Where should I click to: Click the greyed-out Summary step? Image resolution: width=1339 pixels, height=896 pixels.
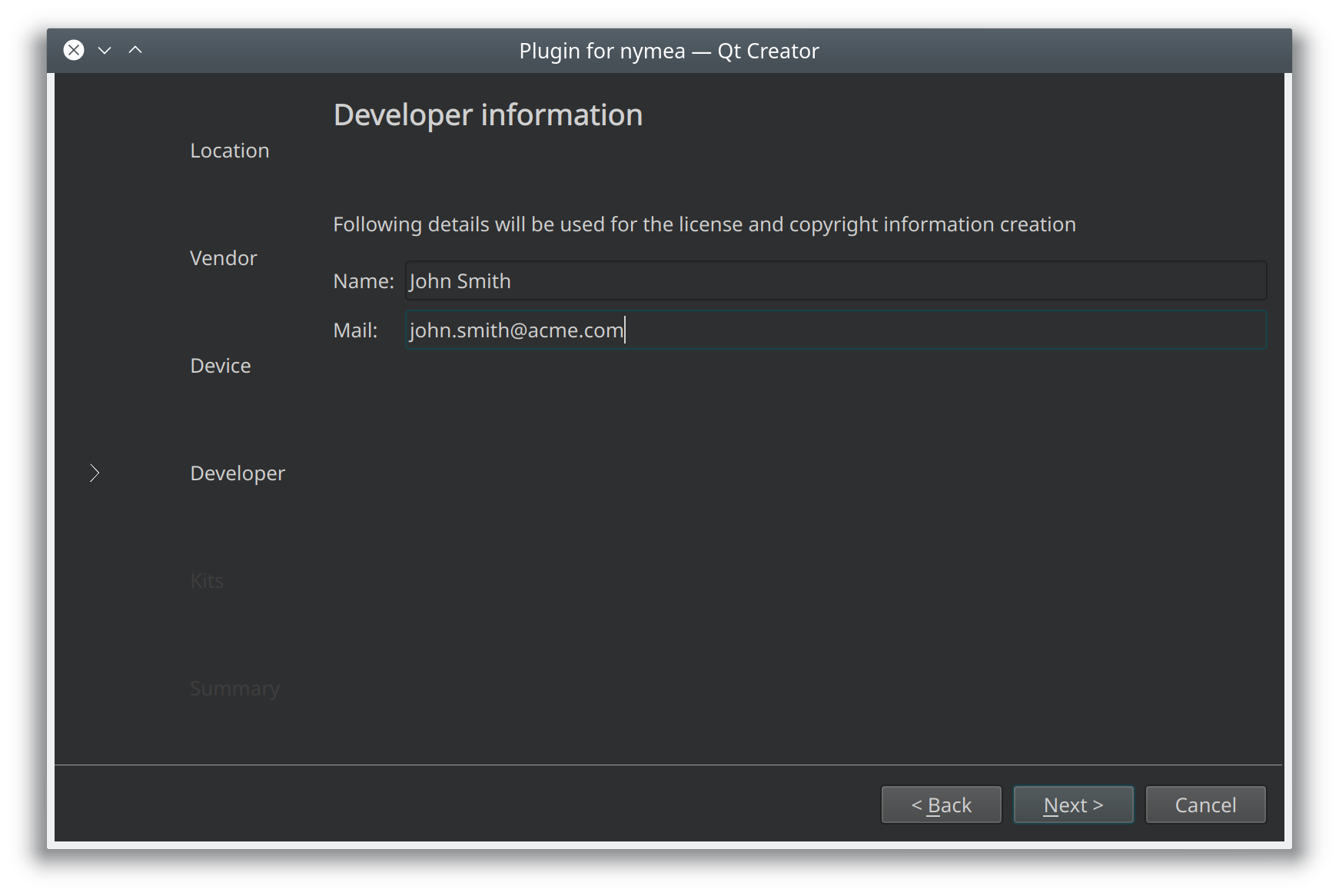coord(234,689)
